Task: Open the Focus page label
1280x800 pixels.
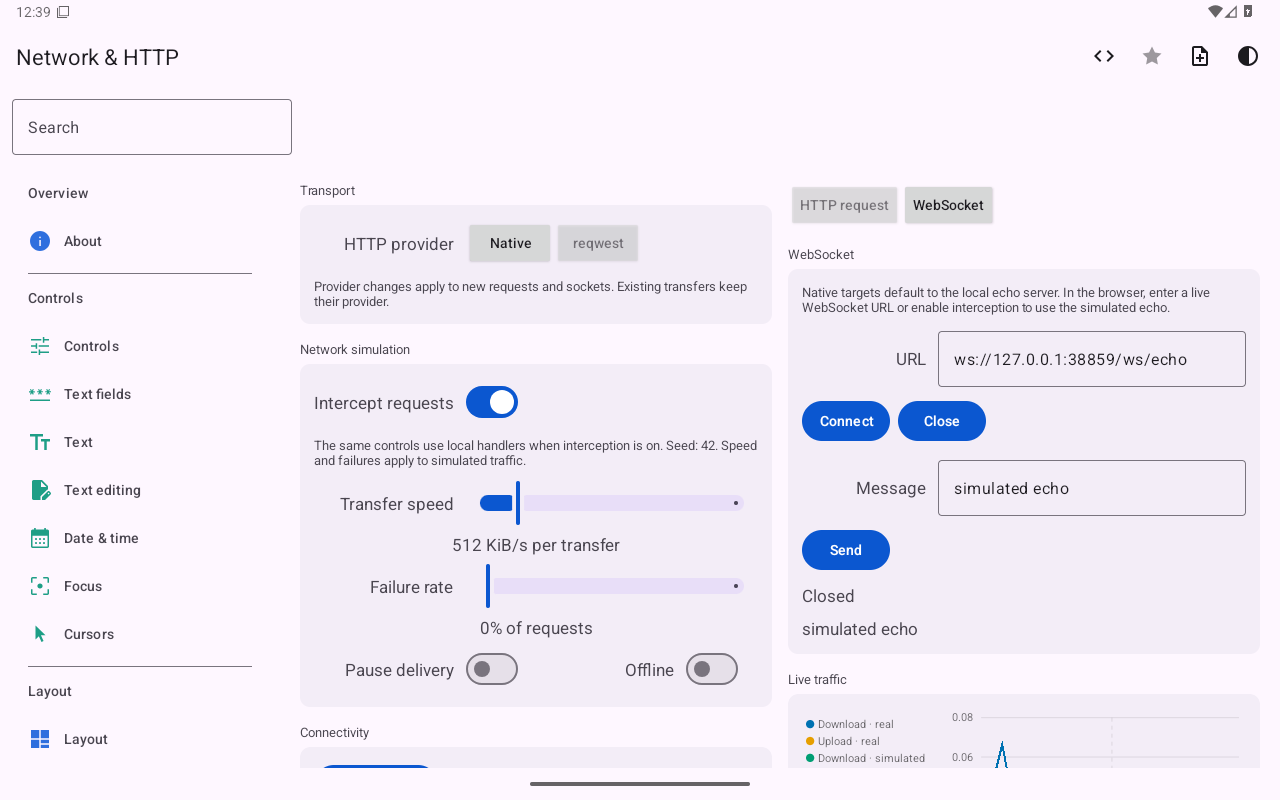Action: point(83,586)
